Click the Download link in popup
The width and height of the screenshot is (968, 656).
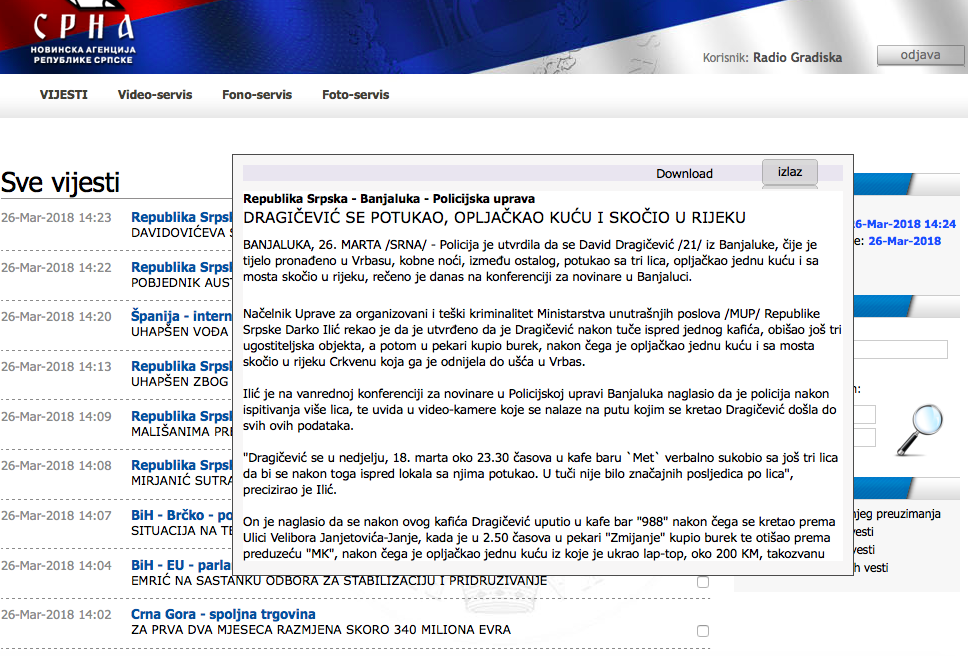click(x=684, y=174)
